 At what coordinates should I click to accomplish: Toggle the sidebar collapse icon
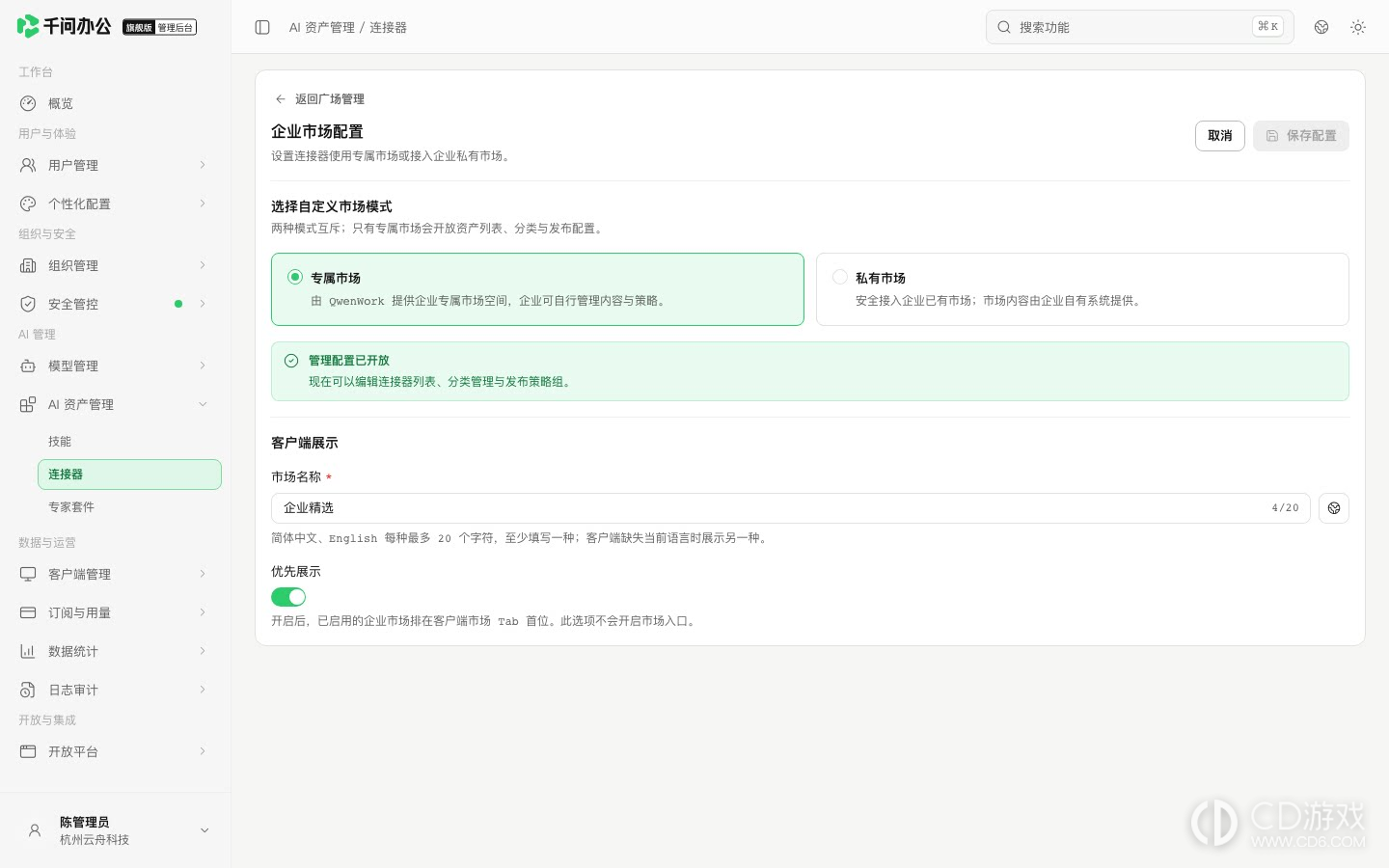click(262, 27)
